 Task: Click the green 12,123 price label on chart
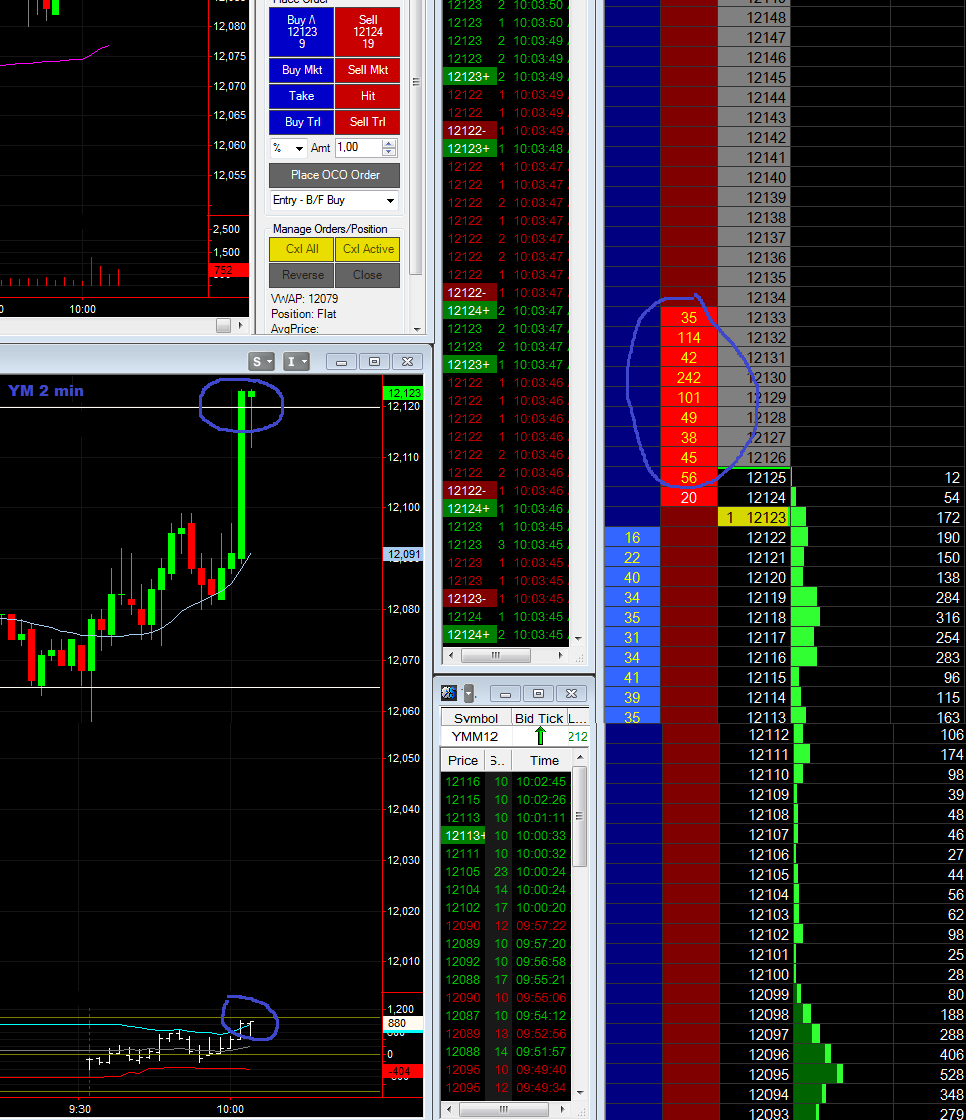click(403, 393)
